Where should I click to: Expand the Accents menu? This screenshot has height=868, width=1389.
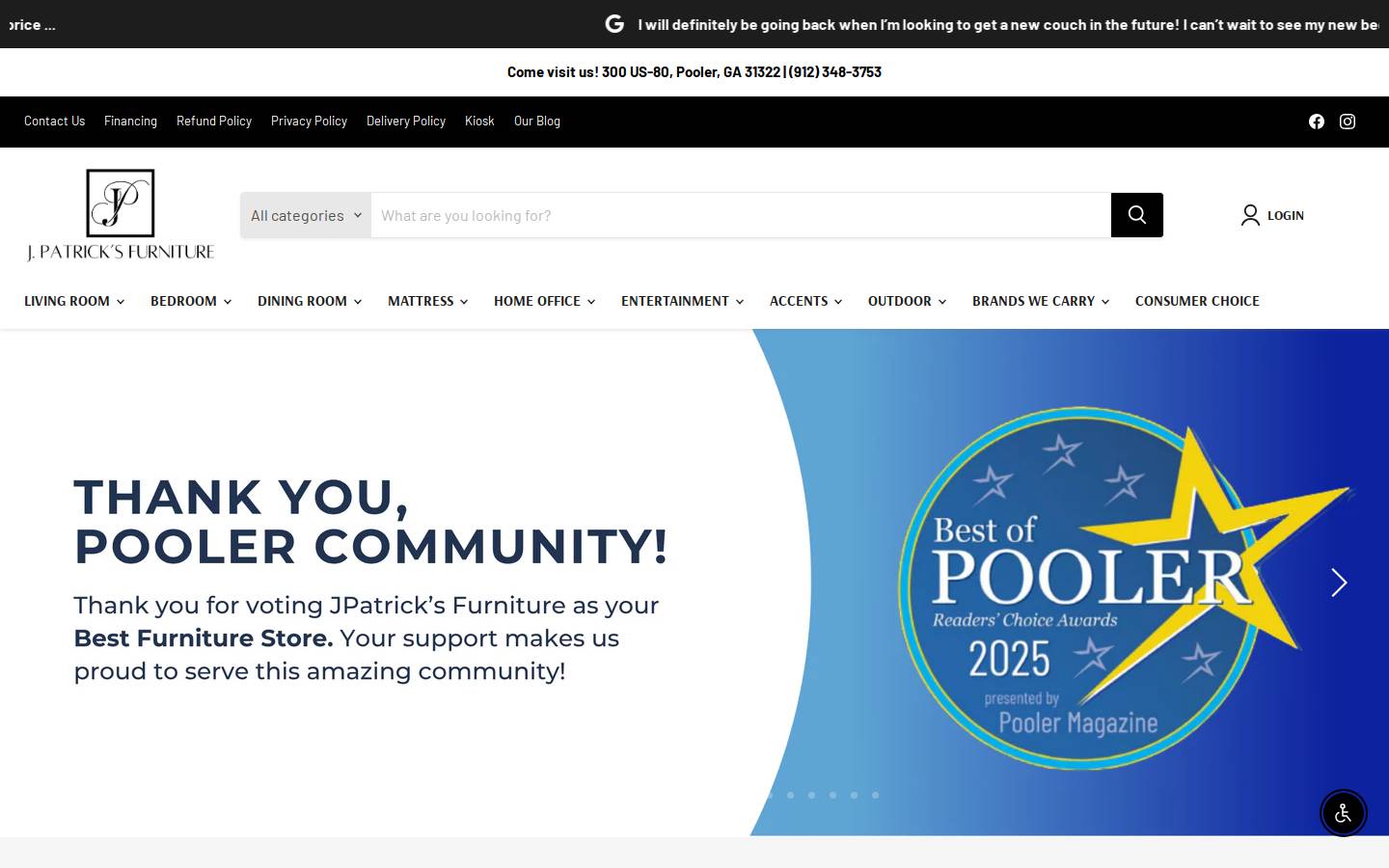(806, 301)
